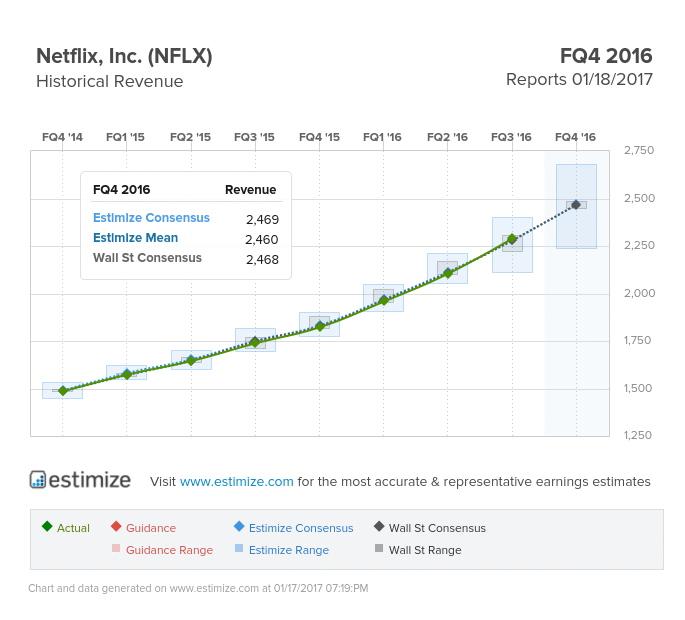Click the Wall St Consensus tooltip row label

pyautogui.click(x=147, y=258)
